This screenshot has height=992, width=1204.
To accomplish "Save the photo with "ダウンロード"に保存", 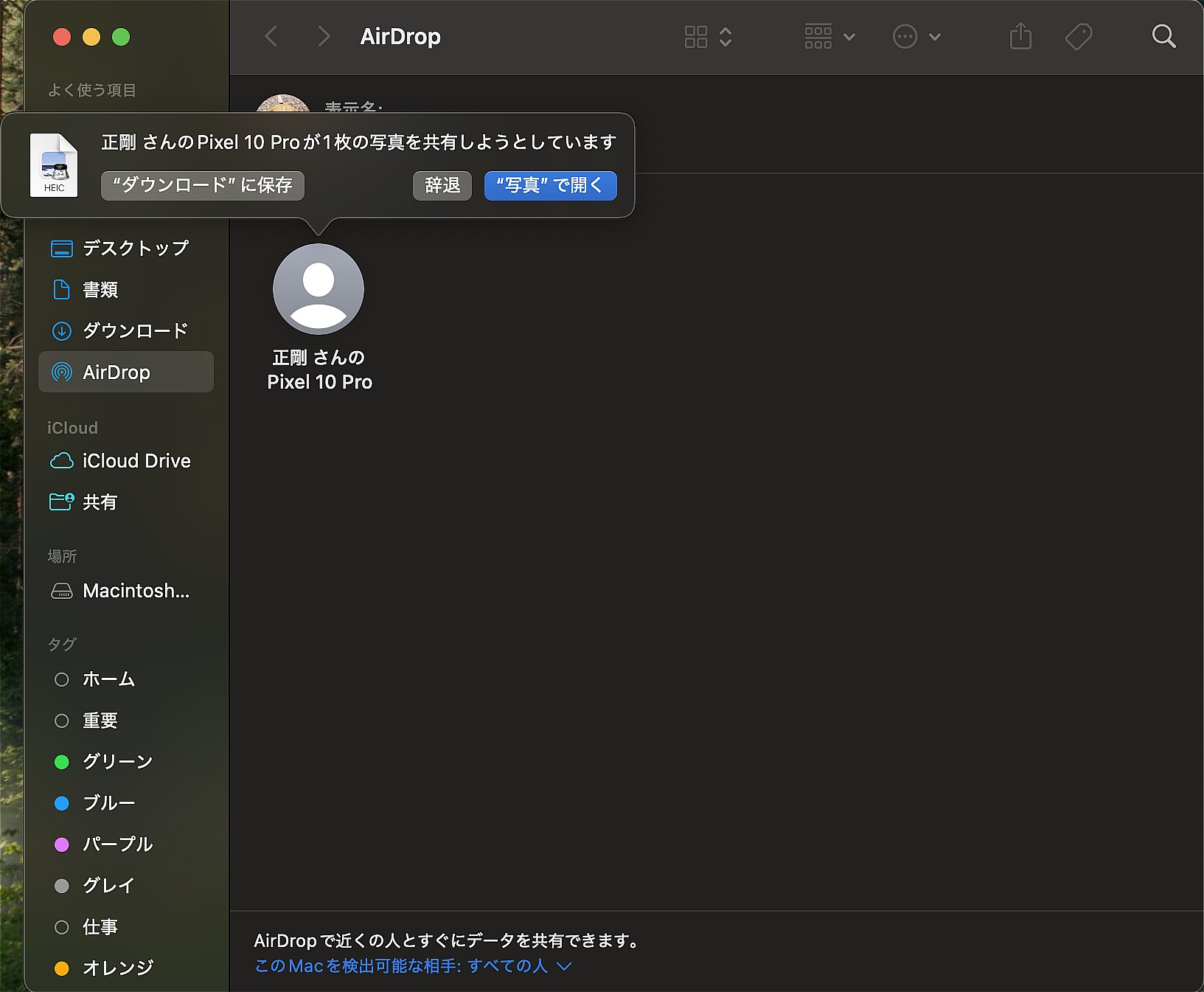I will 202,186.
